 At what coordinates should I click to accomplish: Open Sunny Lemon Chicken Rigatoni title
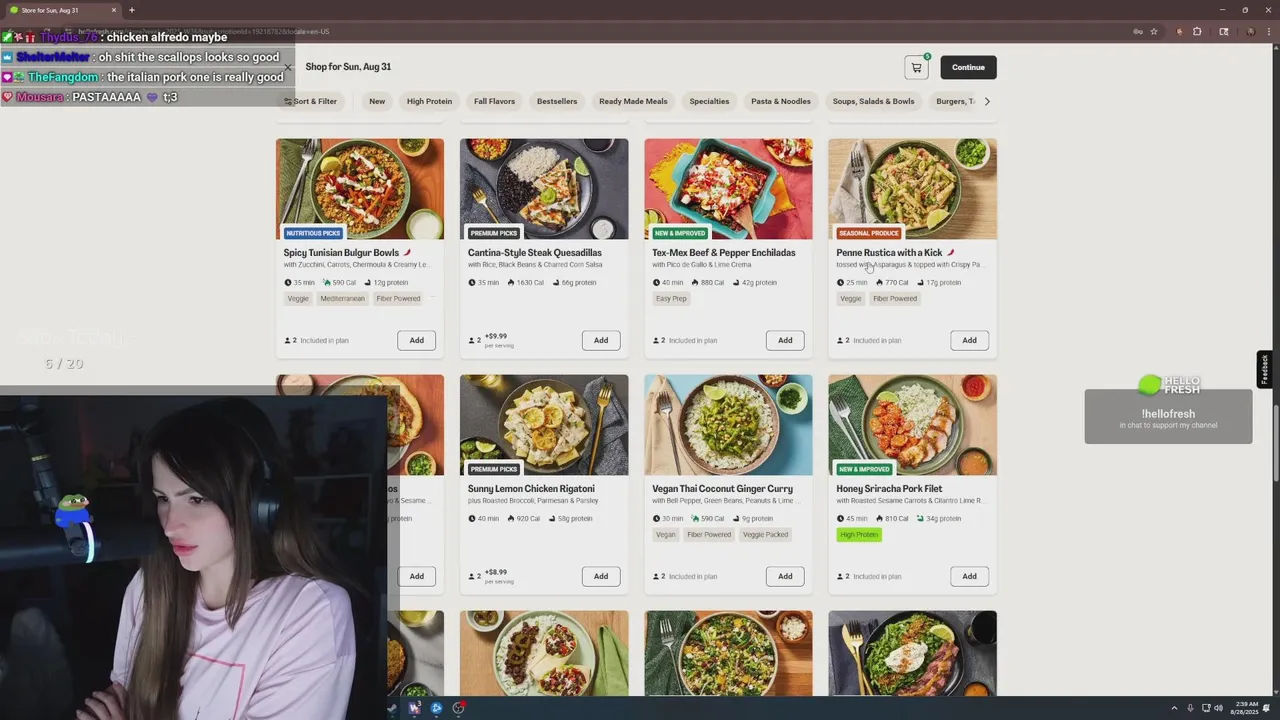[x=531, y=489]
